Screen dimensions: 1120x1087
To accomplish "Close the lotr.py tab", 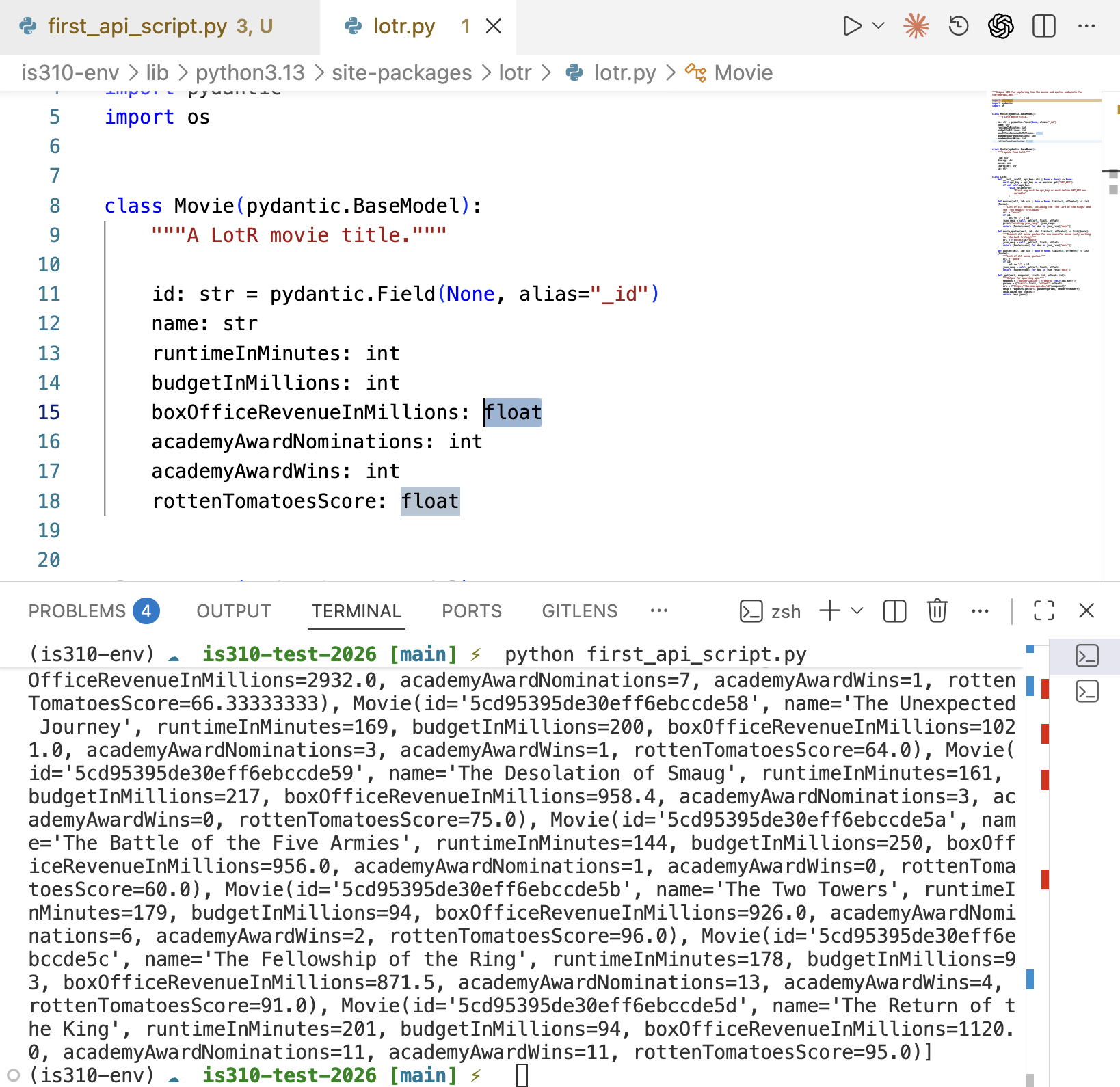I will click(x=493, y=27).
